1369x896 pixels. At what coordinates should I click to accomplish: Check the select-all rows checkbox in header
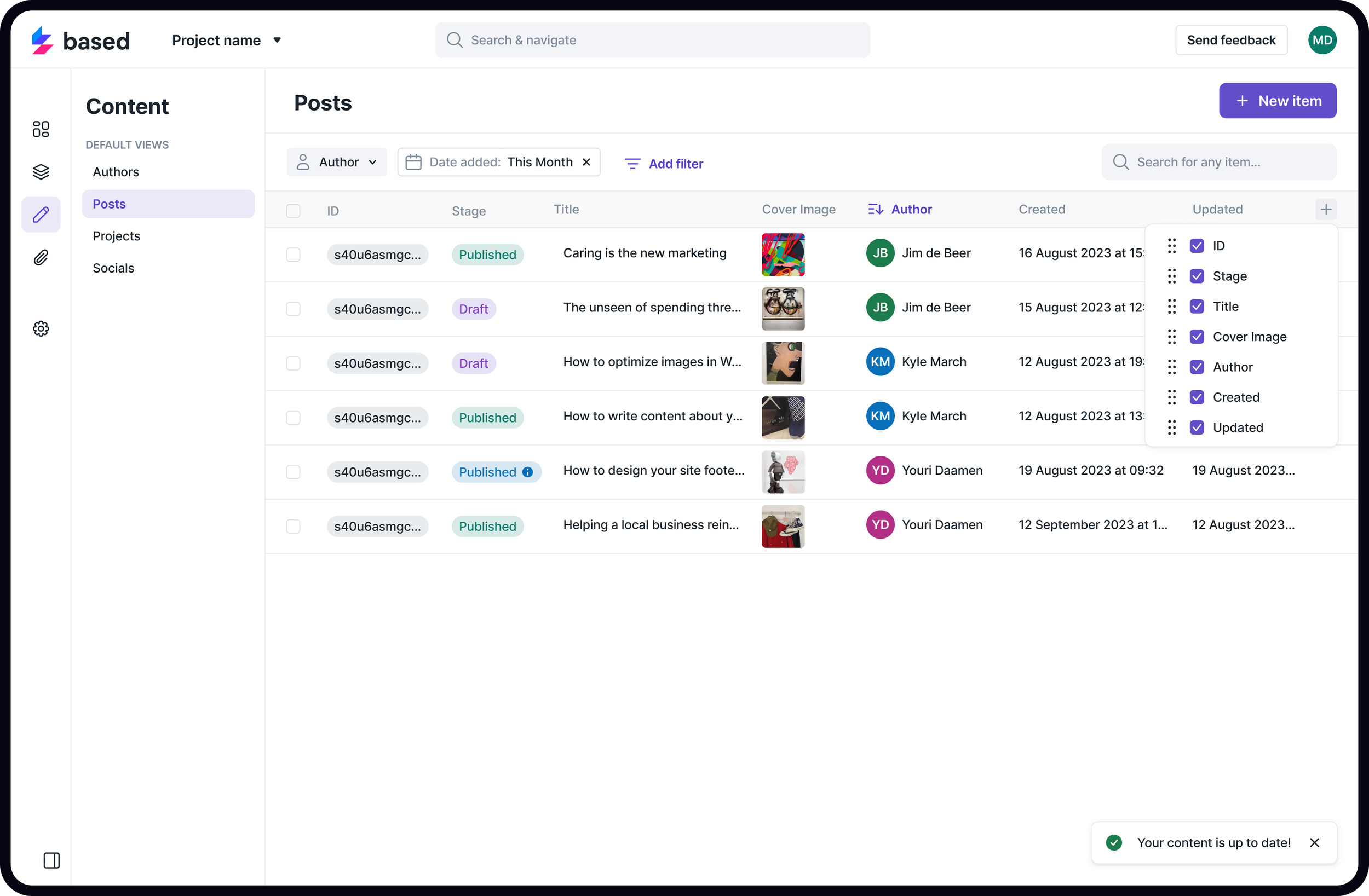[294, 211]
